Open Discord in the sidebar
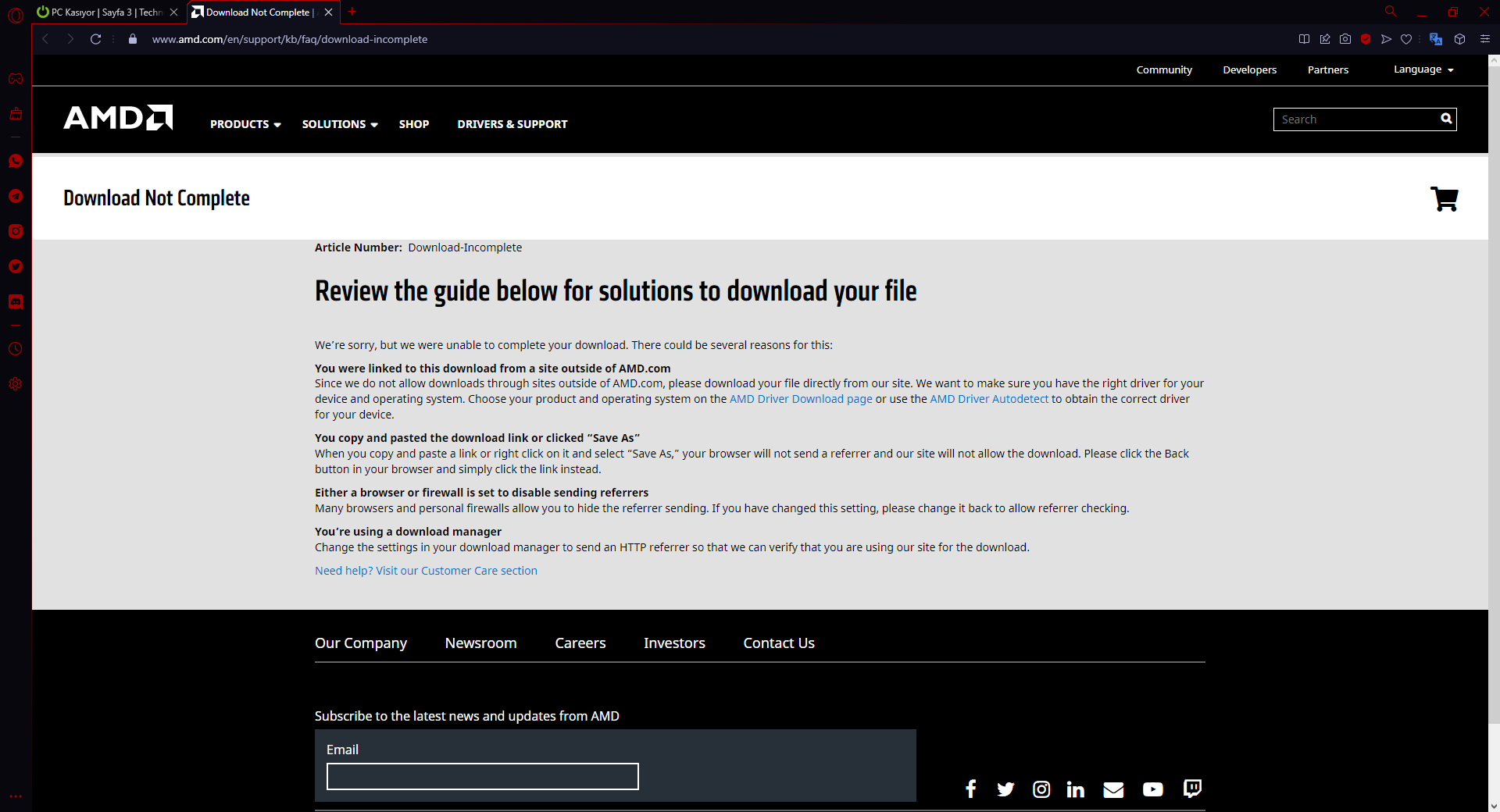Screen dimensions: 1500x812 coord(16,301)
